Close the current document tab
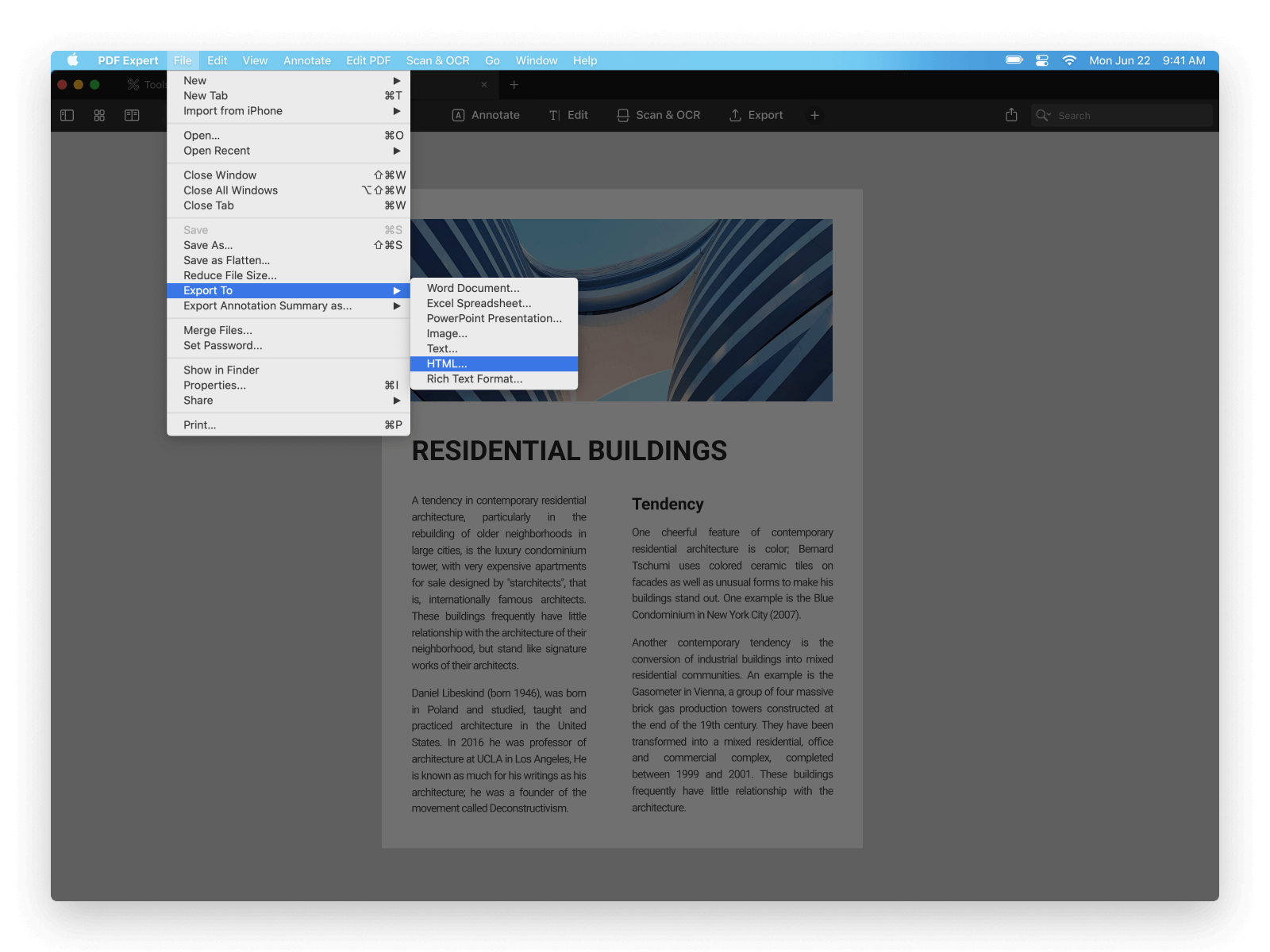Image resolution: width=1270 pixels, height=952 pixels. click(x=484, y=85)
